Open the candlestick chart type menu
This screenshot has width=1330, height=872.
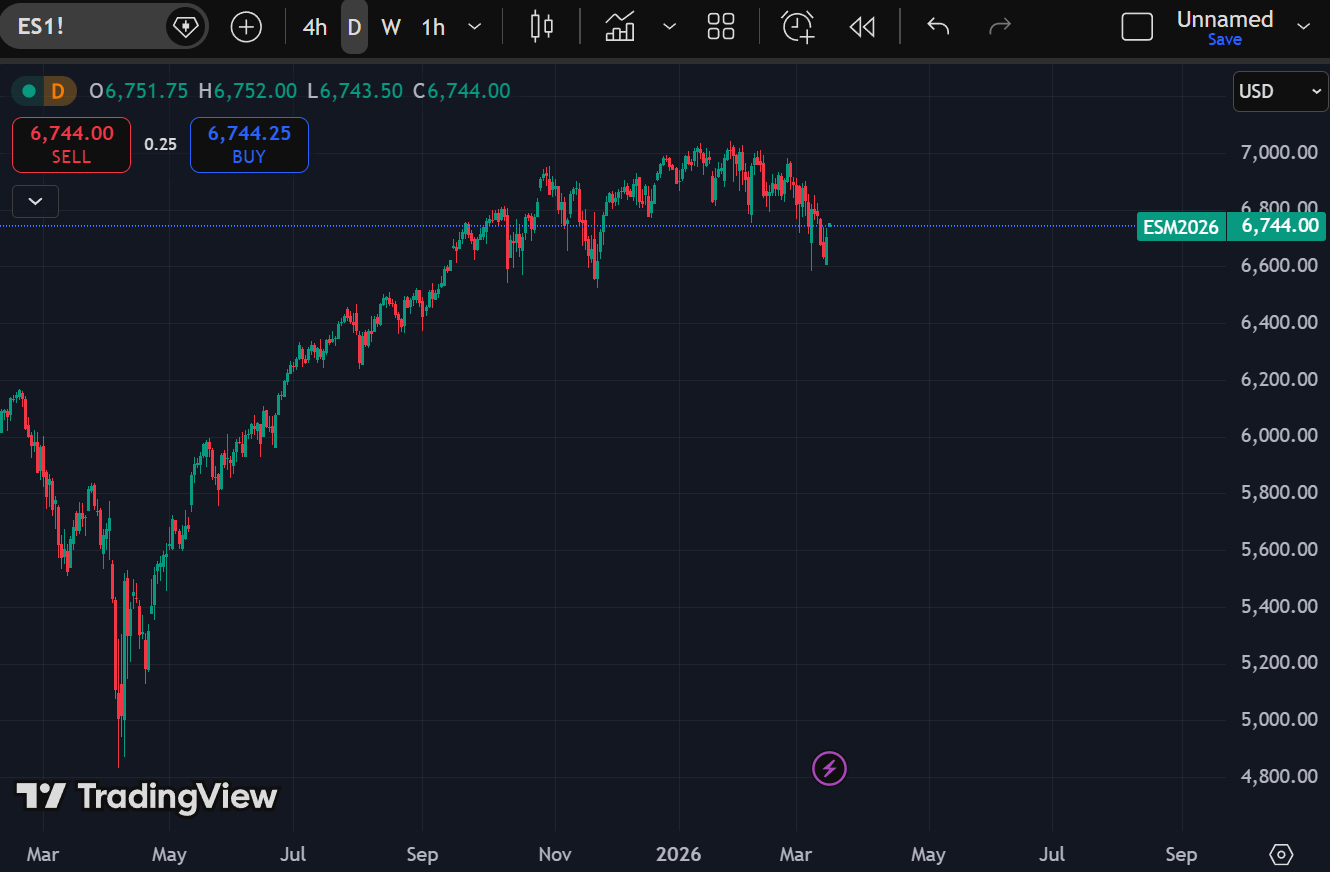(542, 27)
